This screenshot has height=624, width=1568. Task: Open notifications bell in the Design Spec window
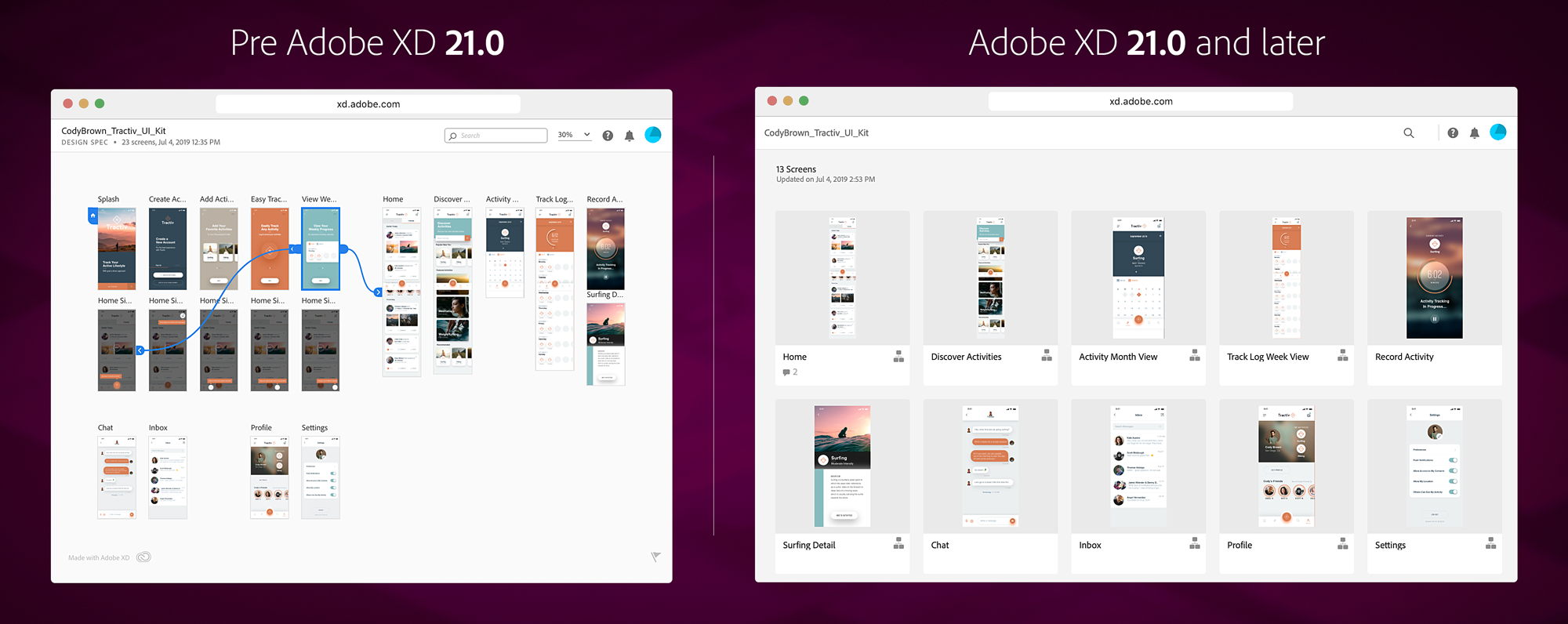point(630,136)
